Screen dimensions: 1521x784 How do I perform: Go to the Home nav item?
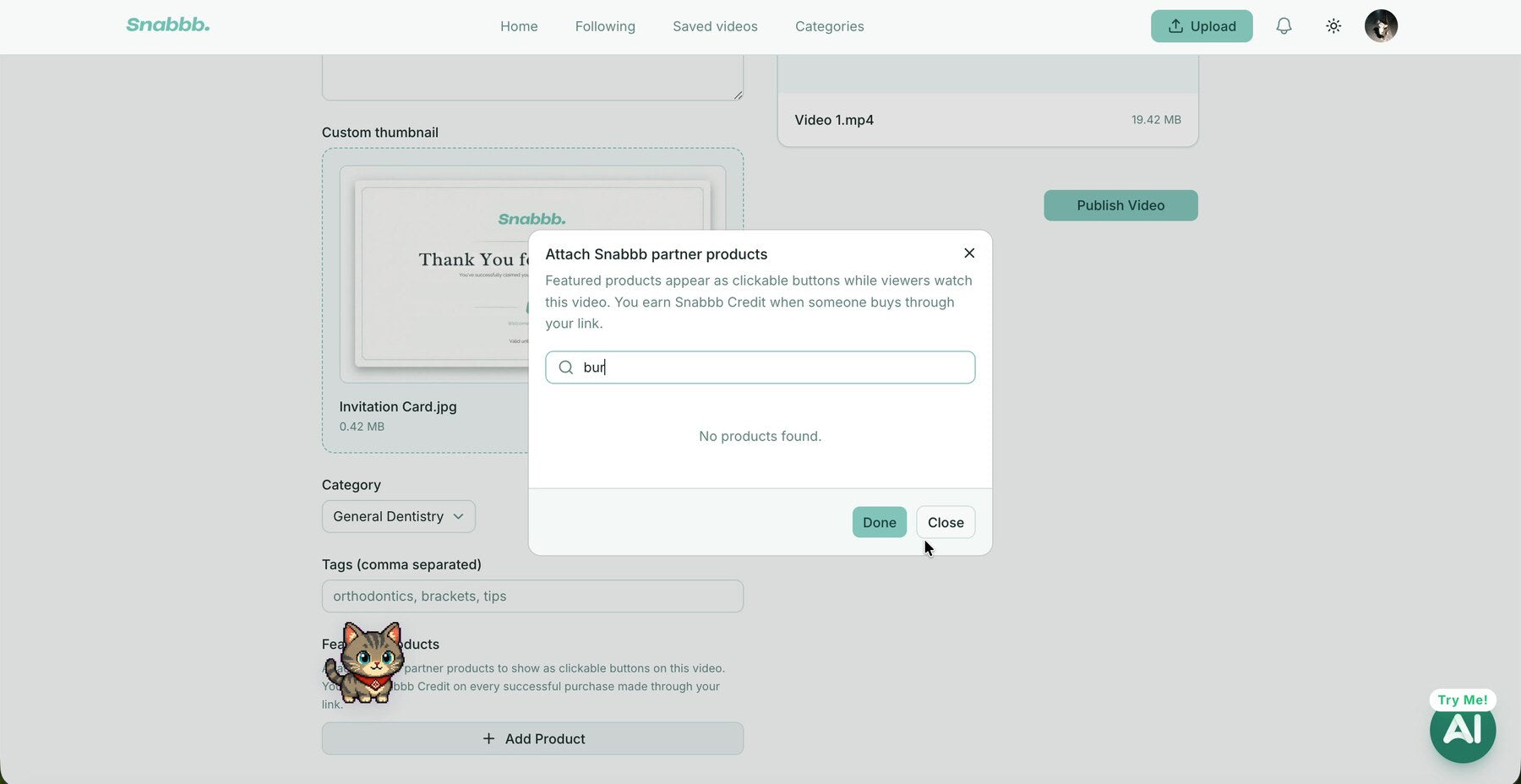point(519,26)
